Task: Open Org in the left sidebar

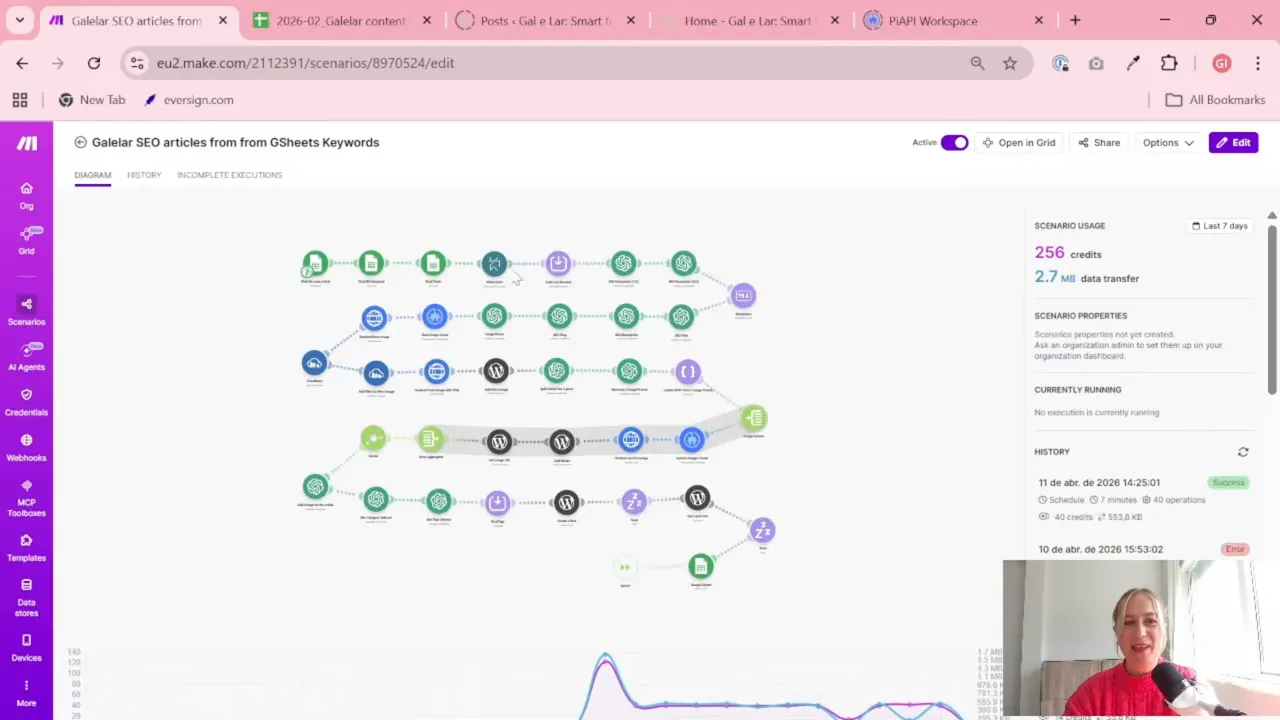Action: tap(27, 195)
